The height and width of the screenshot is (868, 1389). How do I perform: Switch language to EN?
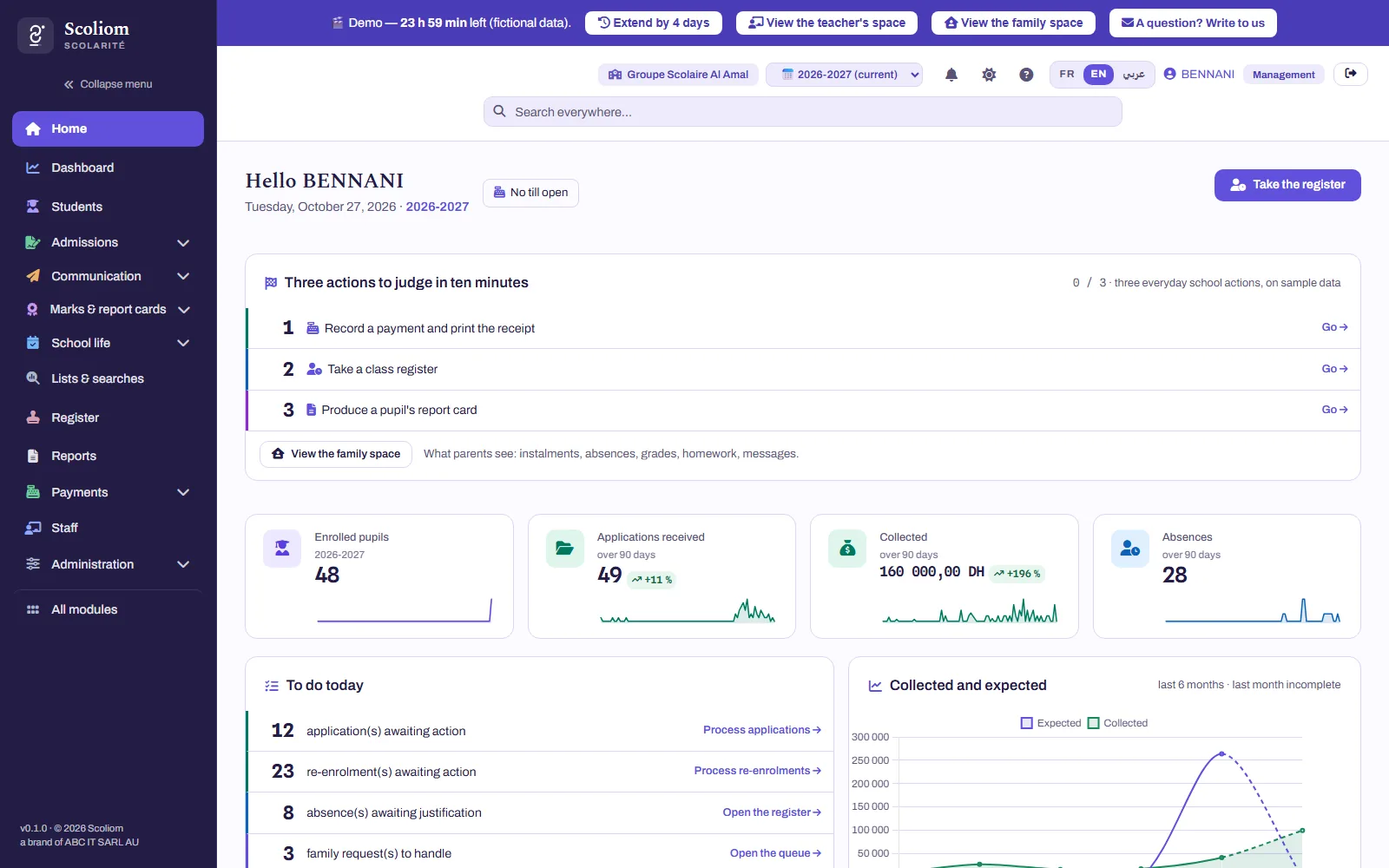[1098, 75]
